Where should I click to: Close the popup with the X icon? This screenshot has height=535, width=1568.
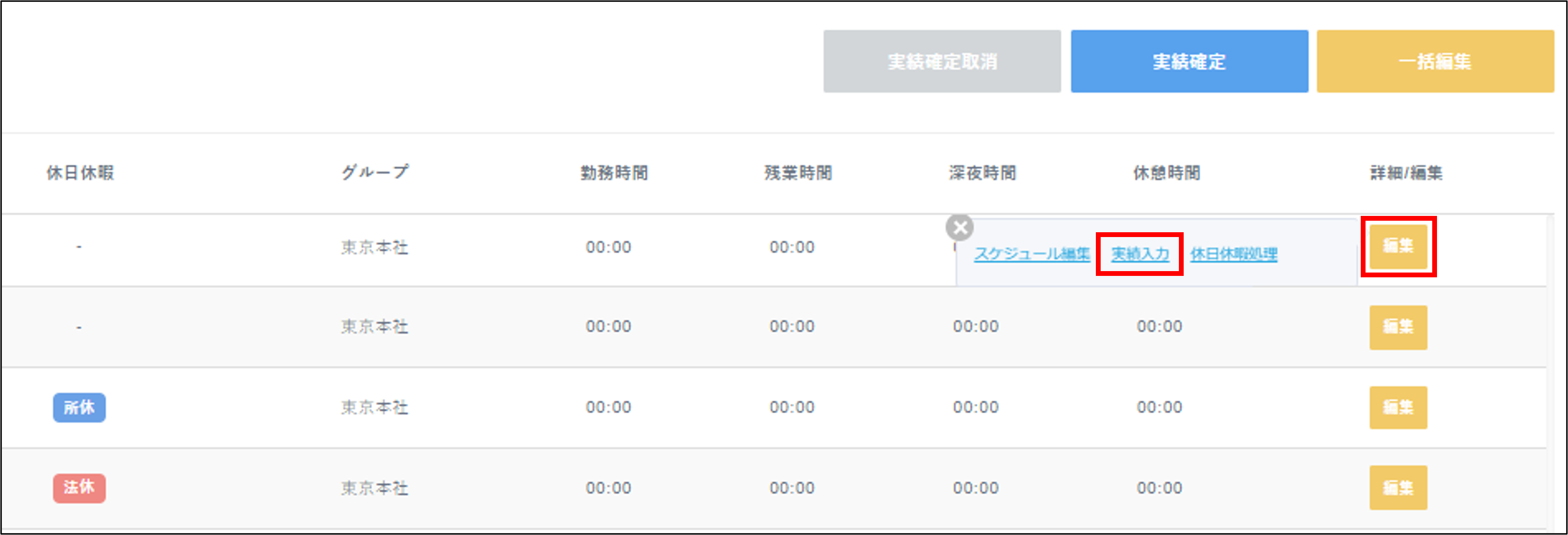(x=959, y=228)
